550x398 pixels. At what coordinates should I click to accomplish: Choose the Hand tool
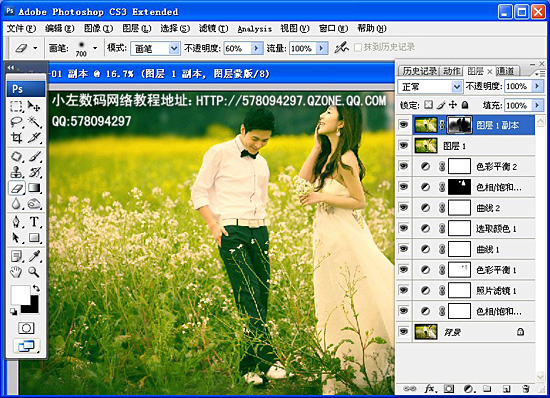click(16, 272)
